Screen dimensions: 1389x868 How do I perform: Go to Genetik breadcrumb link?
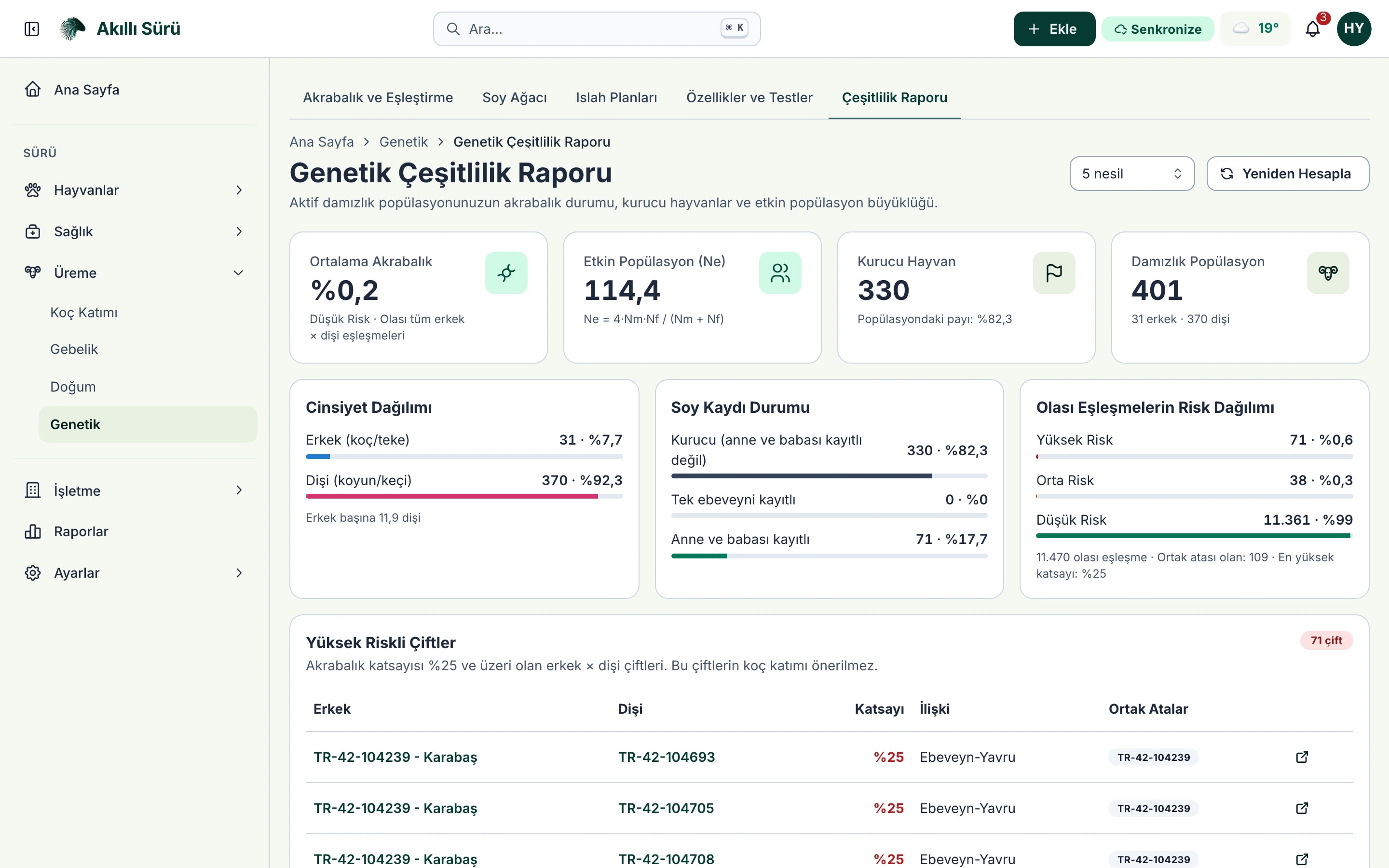tap(404, 142)
